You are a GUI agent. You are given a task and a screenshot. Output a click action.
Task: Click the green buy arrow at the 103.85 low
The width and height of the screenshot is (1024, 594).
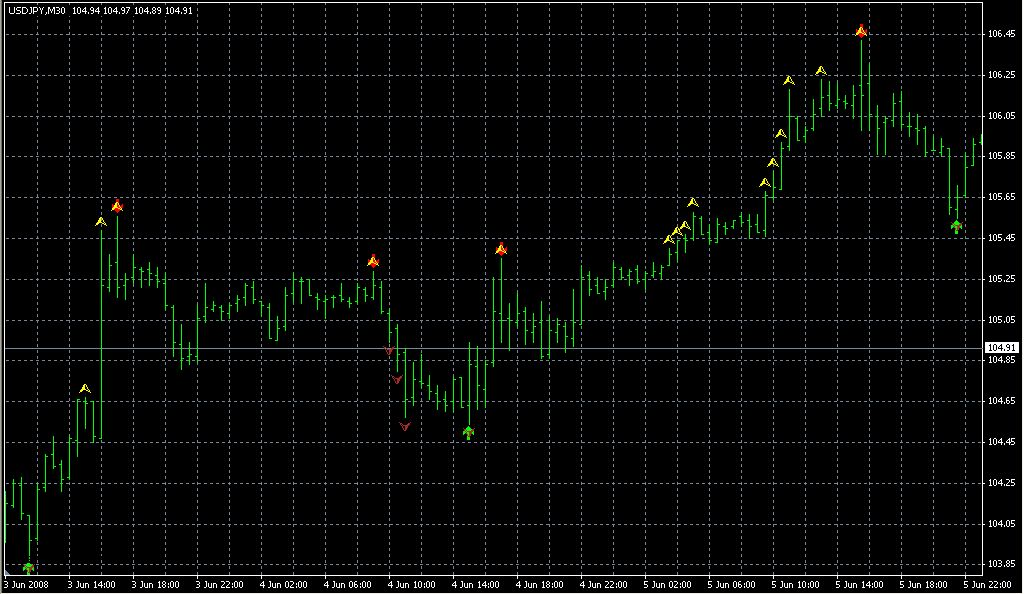tap(28, 568)
